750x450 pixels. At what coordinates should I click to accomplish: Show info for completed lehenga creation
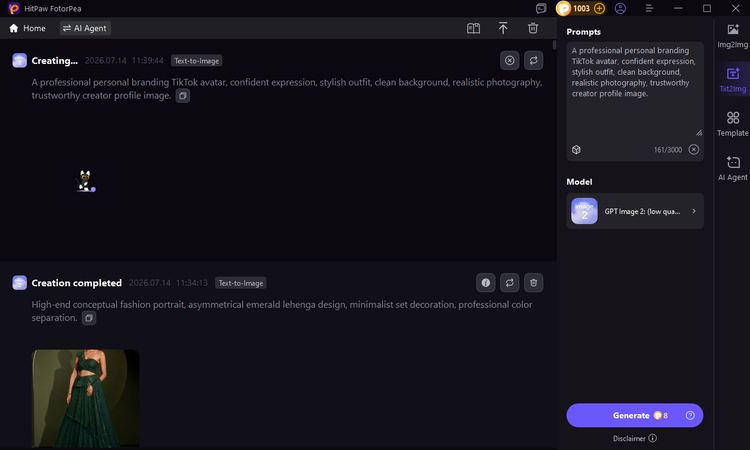pyautogui.click(x=485, y=283)
